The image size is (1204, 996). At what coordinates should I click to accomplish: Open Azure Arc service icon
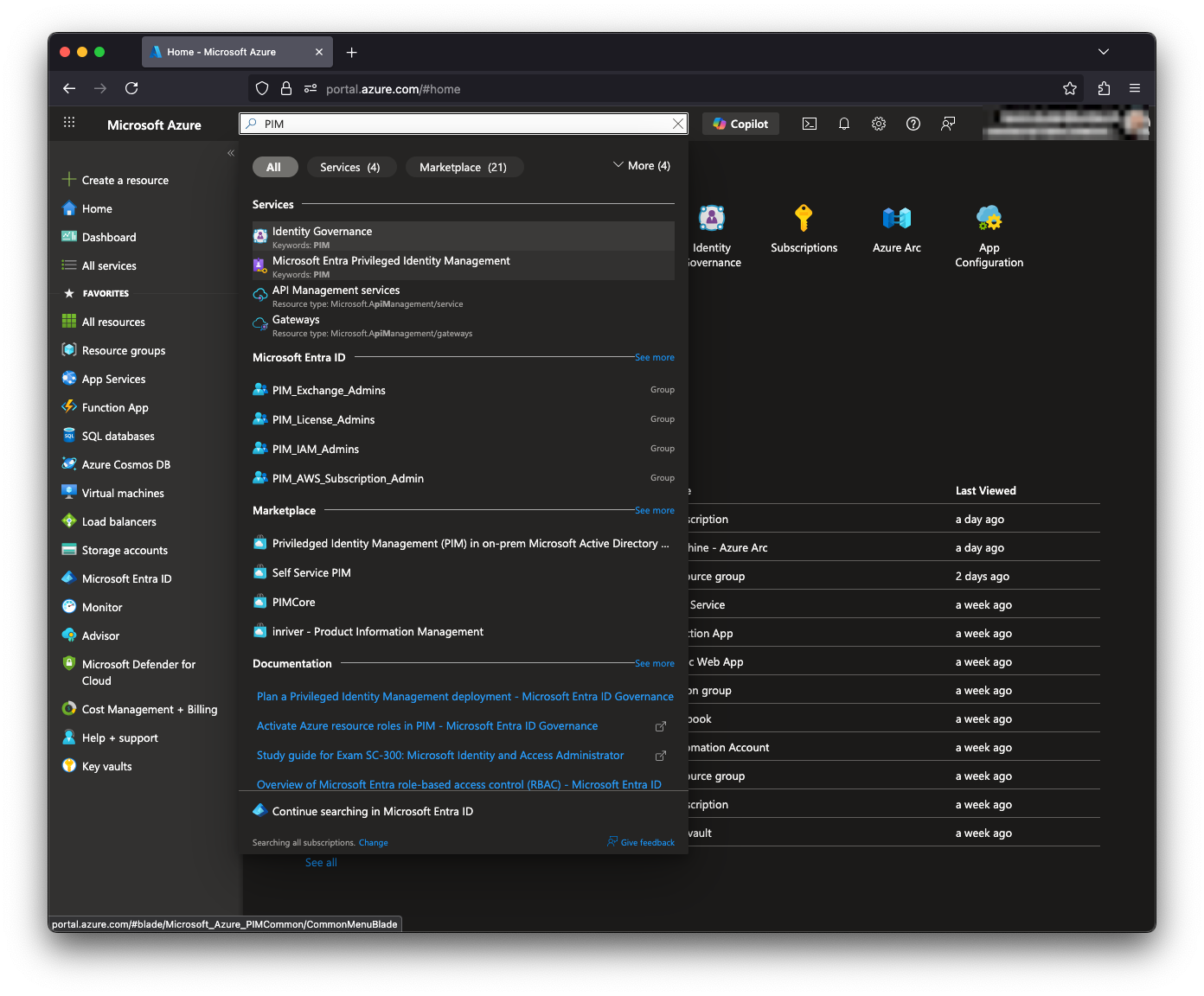coord(896,219)
